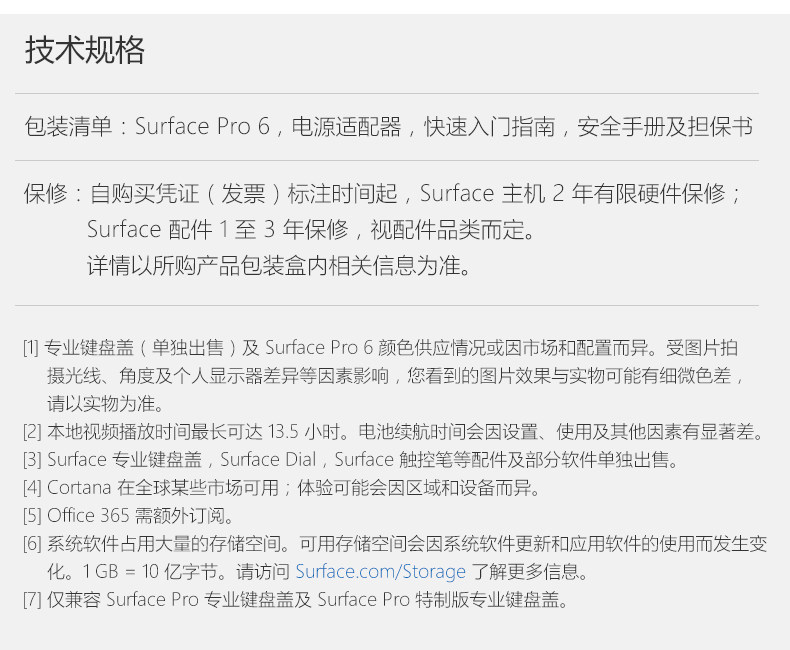Click the 保修 label
790x650 pixels.
[x=46, y=193]
